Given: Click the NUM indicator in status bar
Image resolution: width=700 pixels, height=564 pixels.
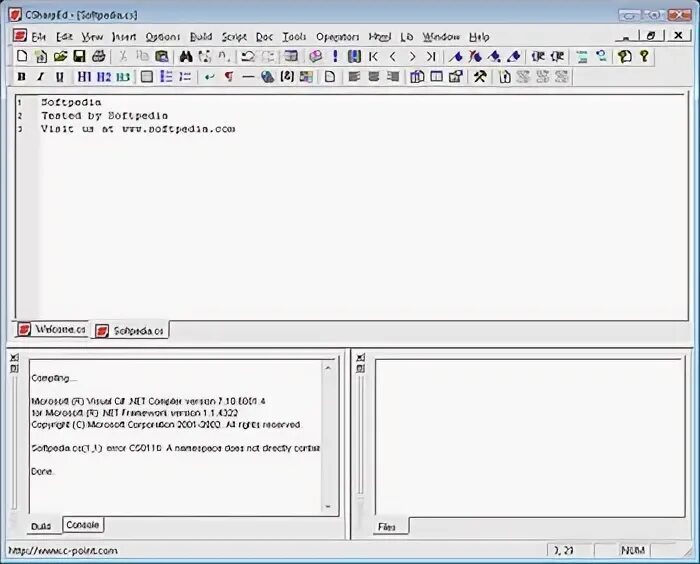Looking at the screenshot, I should click(633, 551).
